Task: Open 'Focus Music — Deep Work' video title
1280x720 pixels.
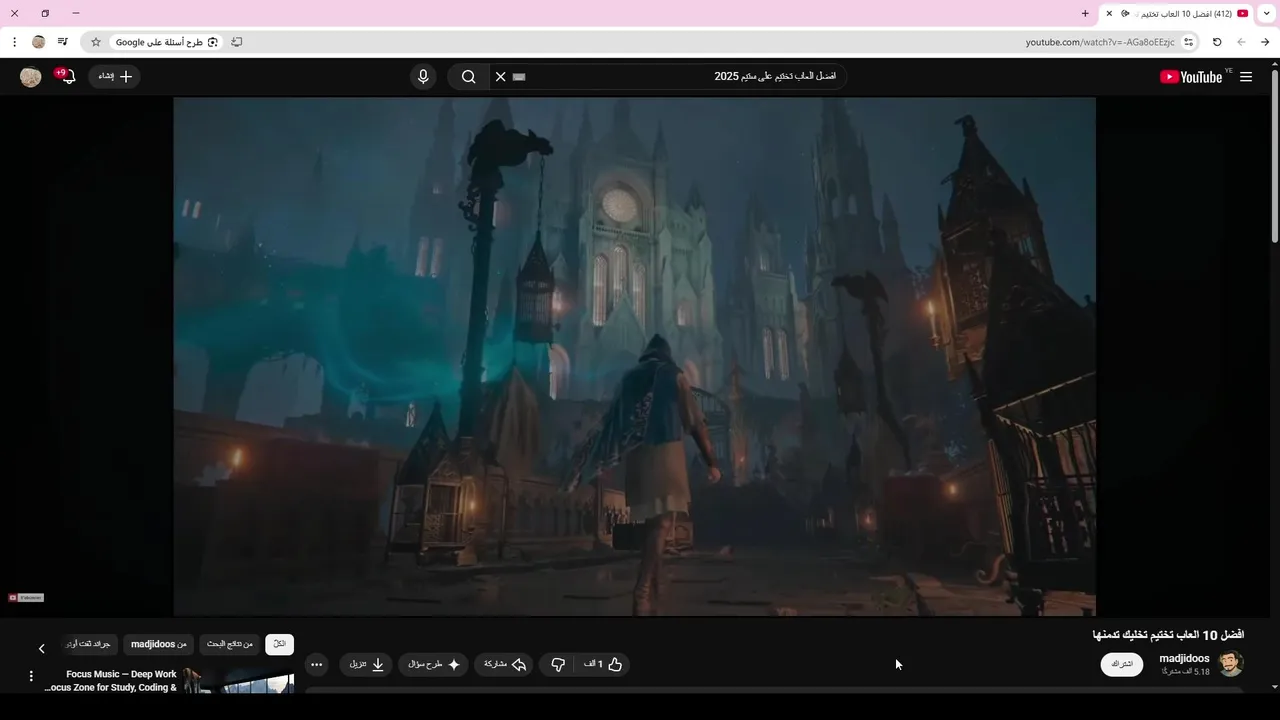Action: click(111, 681)
